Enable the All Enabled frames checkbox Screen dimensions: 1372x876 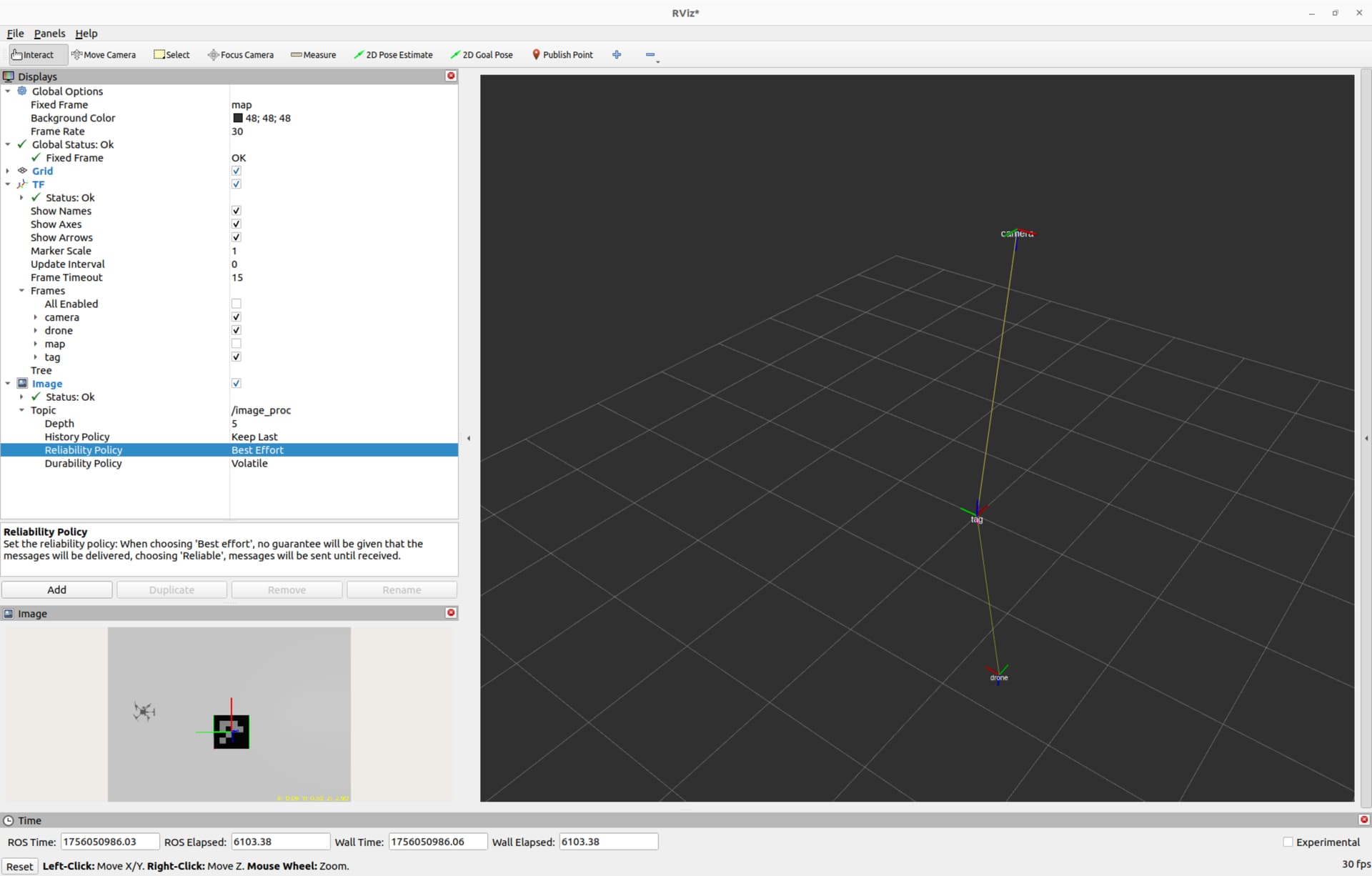237,304
